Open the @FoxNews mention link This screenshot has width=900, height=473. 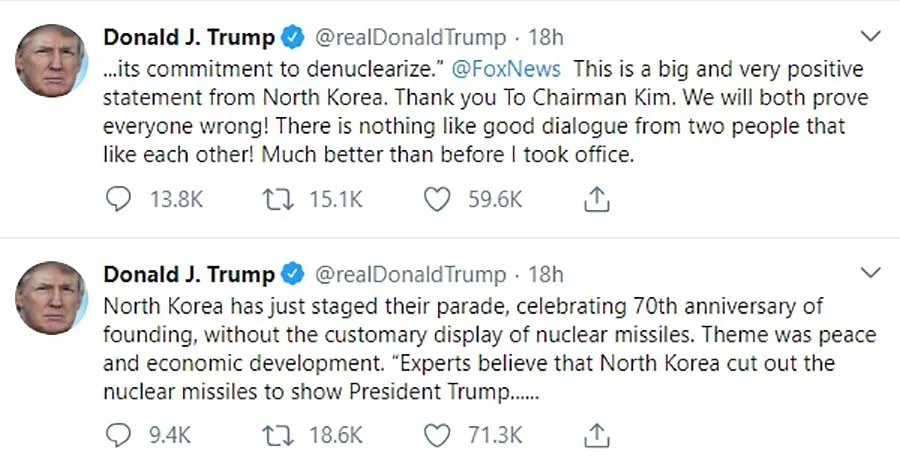point(506,69)
